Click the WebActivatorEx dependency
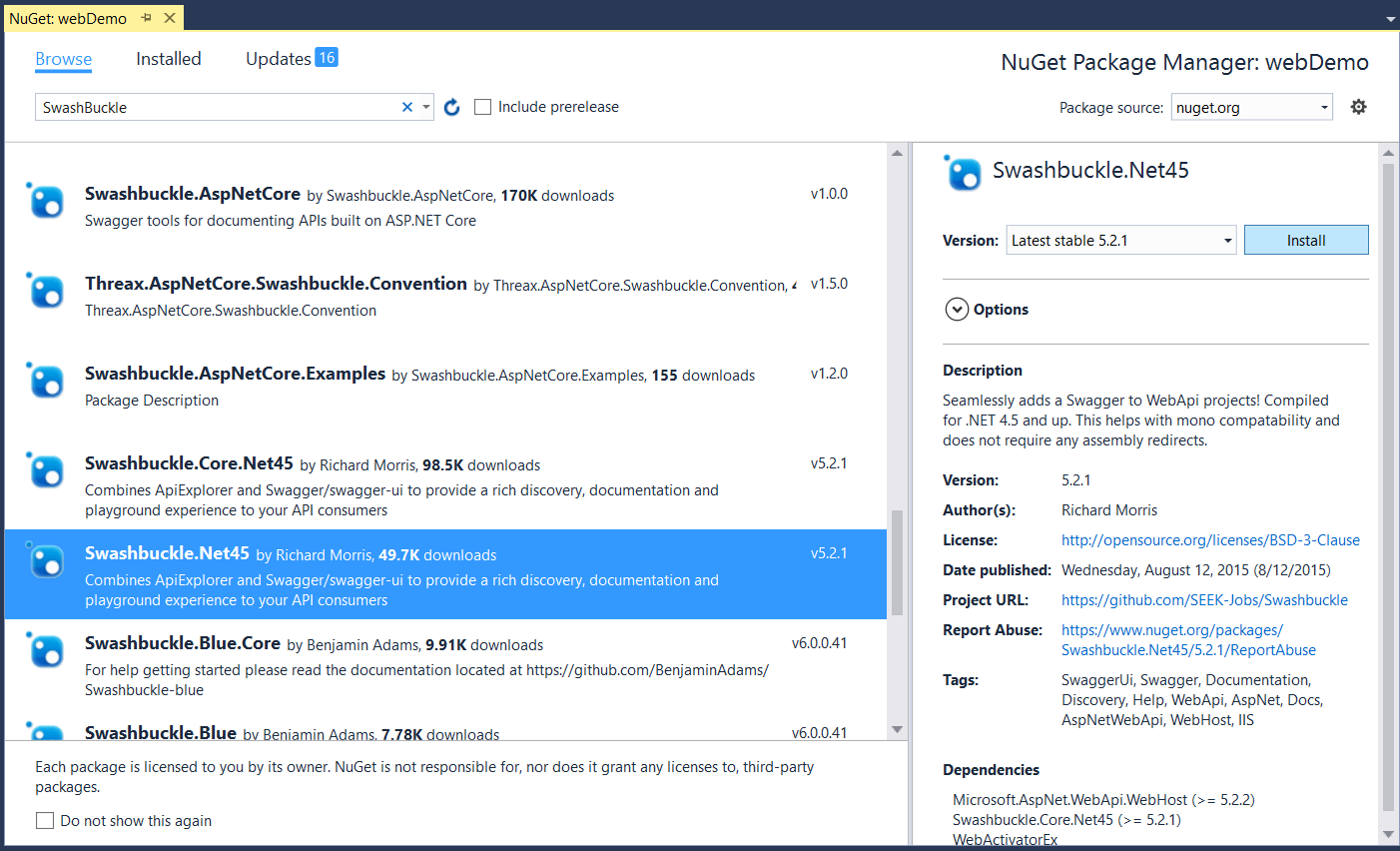Screen dimensions: 1400x851 pos(1005,840)
